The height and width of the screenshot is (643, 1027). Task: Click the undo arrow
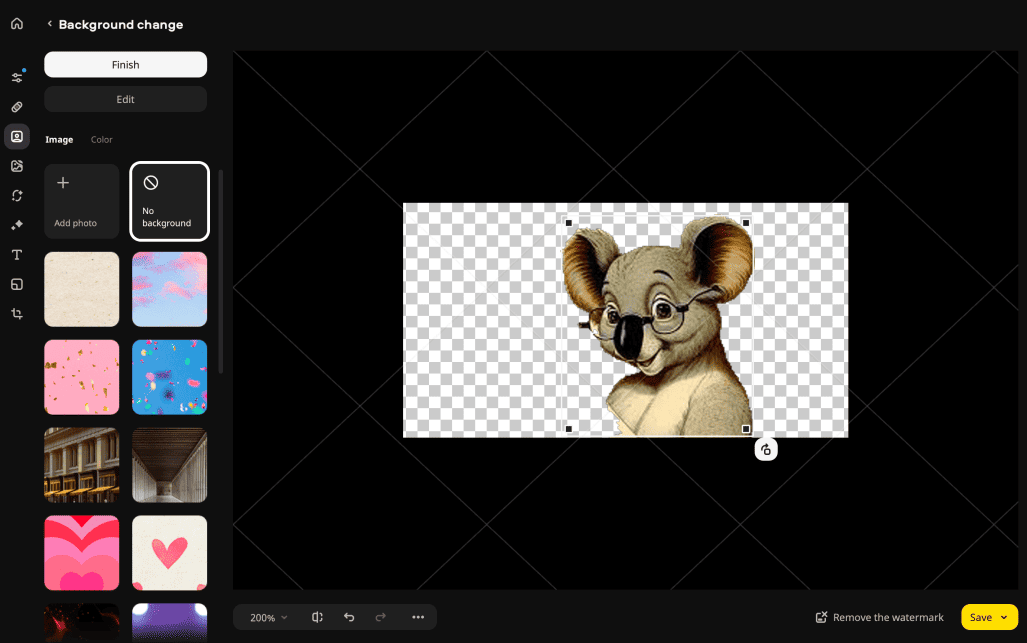[349, 617]
